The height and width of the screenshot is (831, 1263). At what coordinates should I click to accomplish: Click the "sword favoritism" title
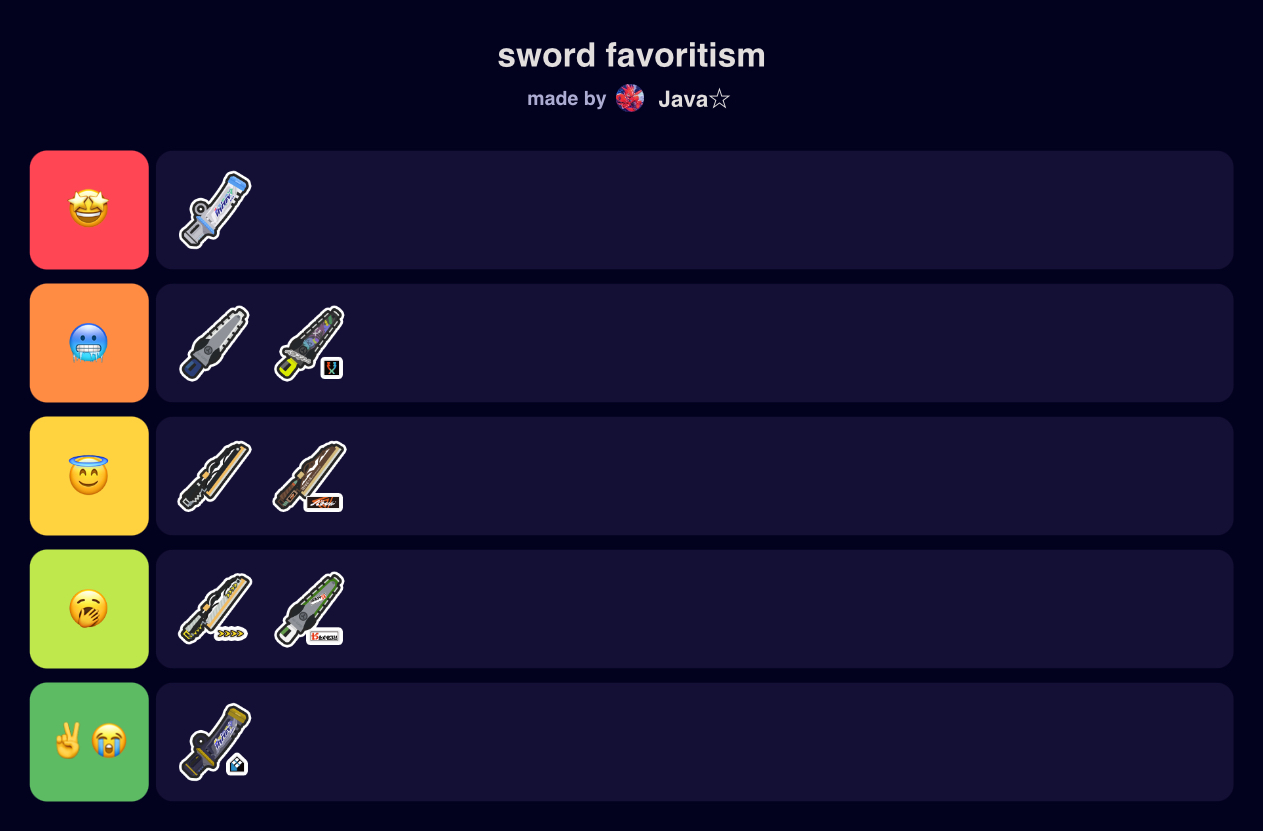[631, 56]
